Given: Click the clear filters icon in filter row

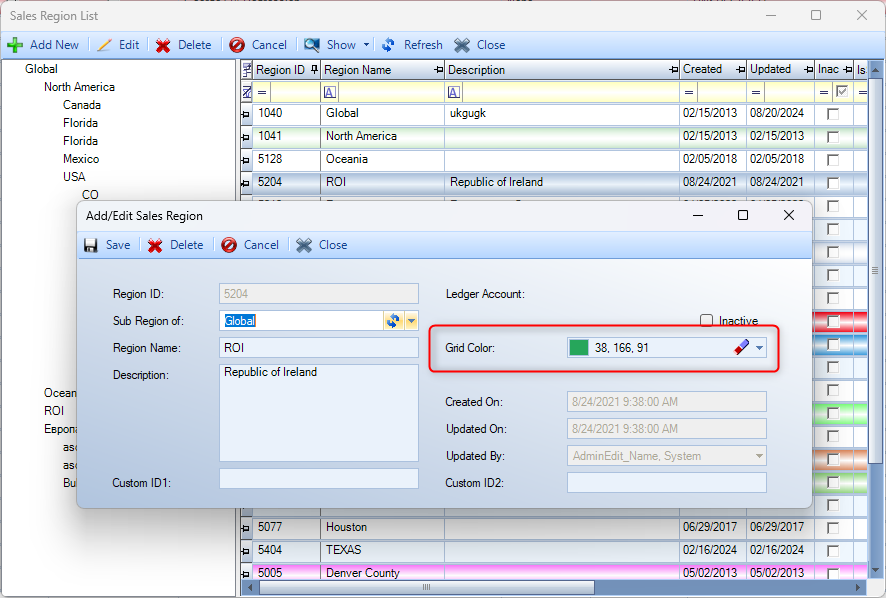Looking at the screenshot, I should (x=247, y=92).
